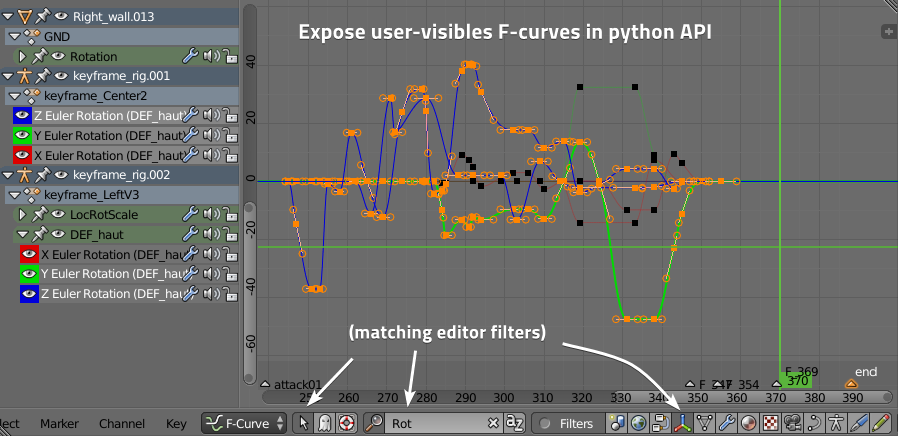This screenshot has width=898, height=436.
Task: Toggle alphabetical A-Z channel sorting
Action: [515, 423]
